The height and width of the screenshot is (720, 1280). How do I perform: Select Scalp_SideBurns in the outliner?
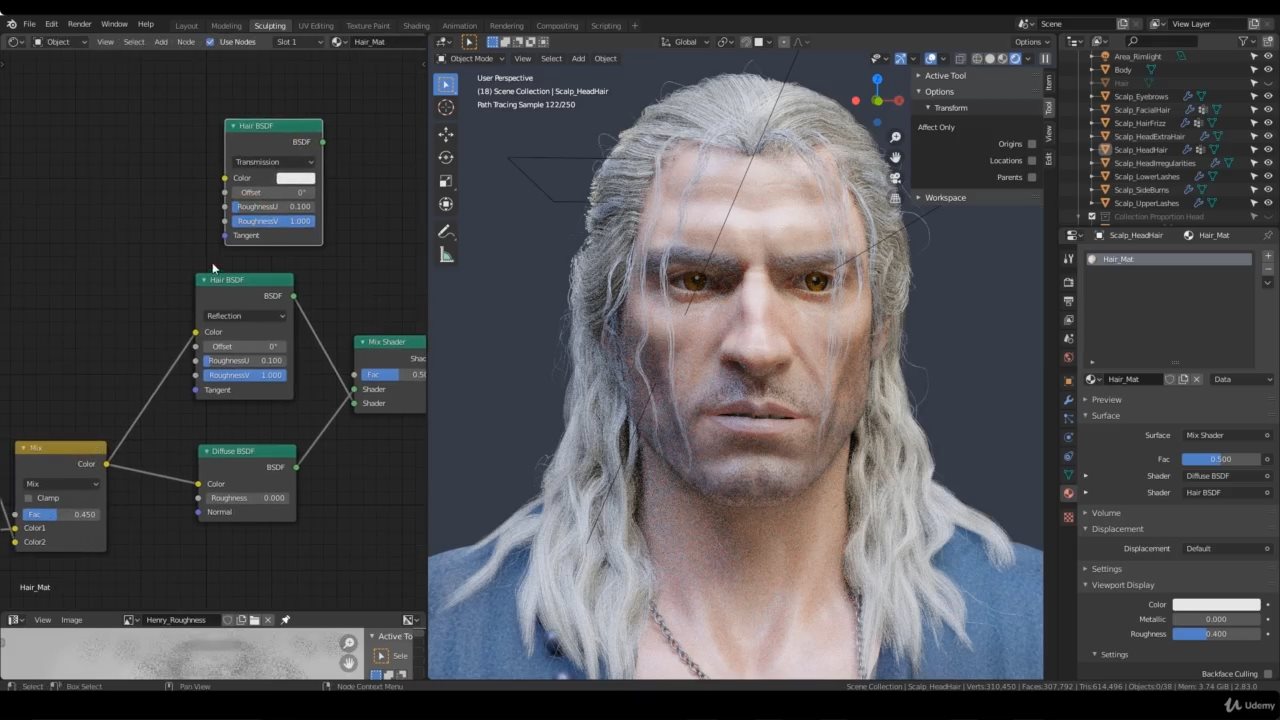tap(1141, 190)
